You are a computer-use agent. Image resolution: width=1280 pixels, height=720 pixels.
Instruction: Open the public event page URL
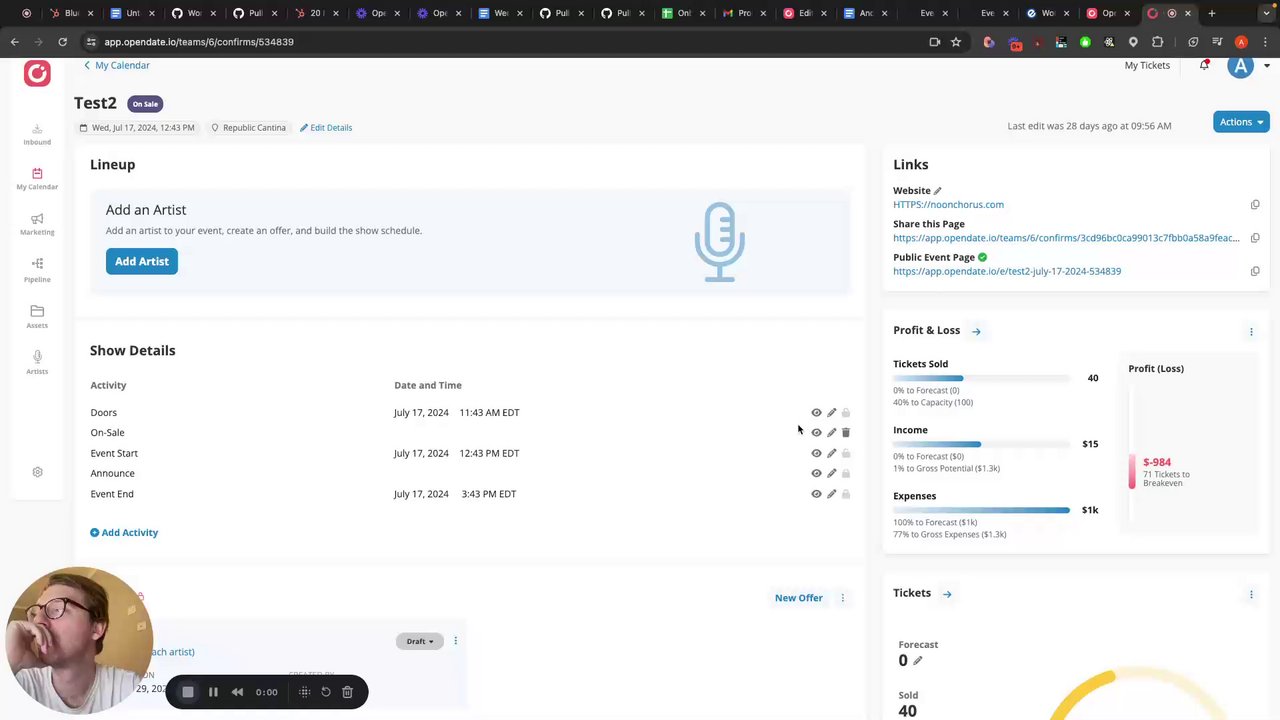pyautogui.click(x=1007, y=271)
